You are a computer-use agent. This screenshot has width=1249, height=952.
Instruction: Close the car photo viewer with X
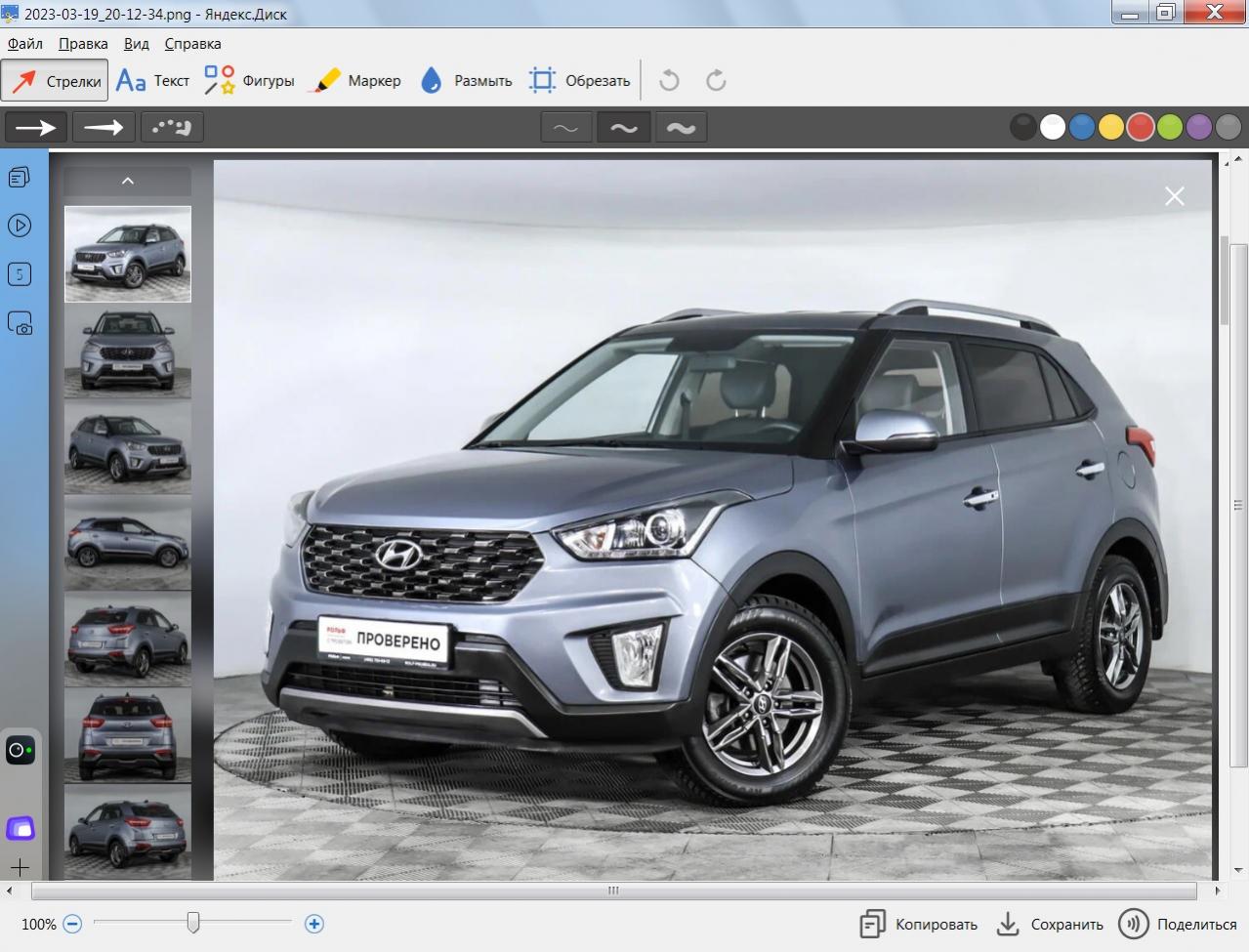tap(1175, 196)
